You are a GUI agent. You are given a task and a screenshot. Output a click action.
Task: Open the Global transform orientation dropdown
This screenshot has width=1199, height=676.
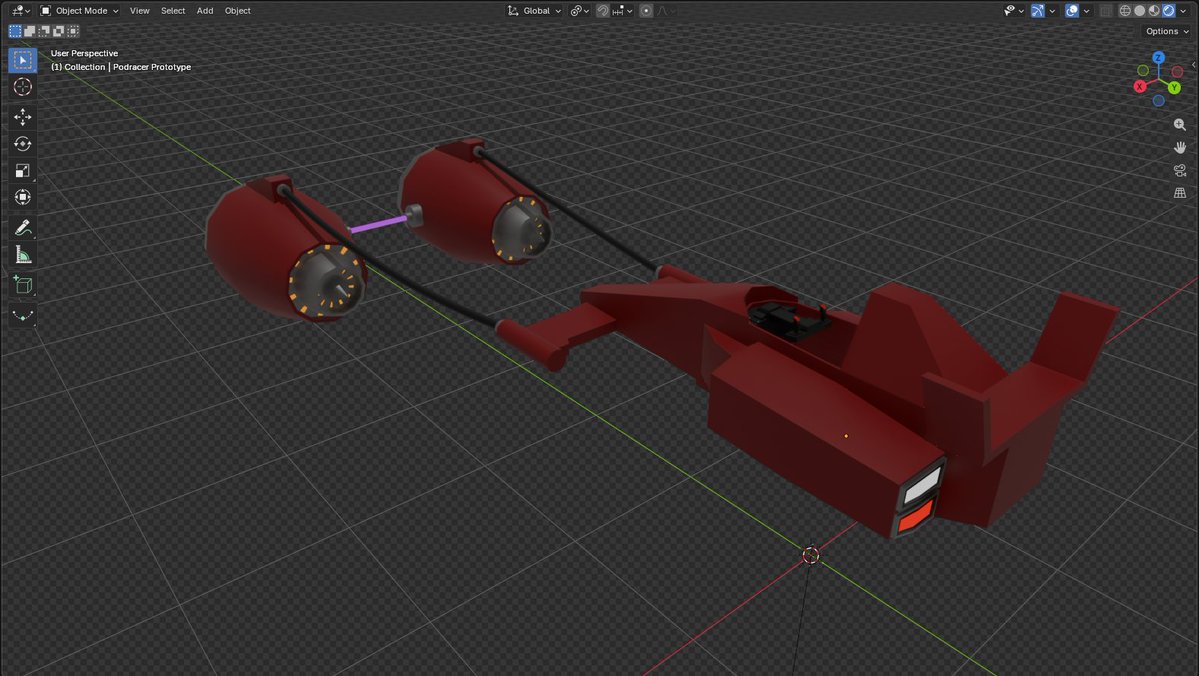coord(535,11)
